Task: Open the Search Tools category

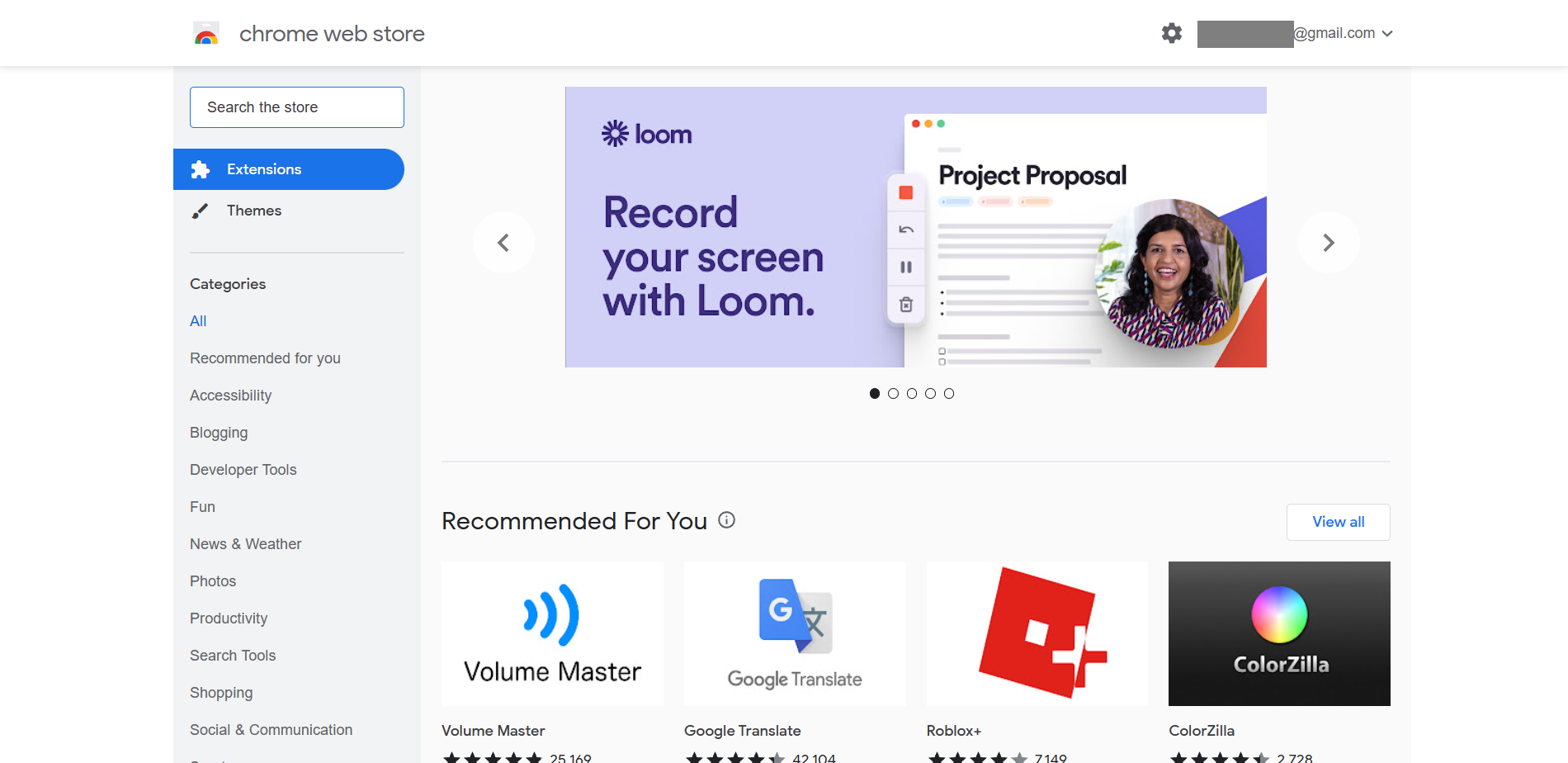Action: (233, 656)
